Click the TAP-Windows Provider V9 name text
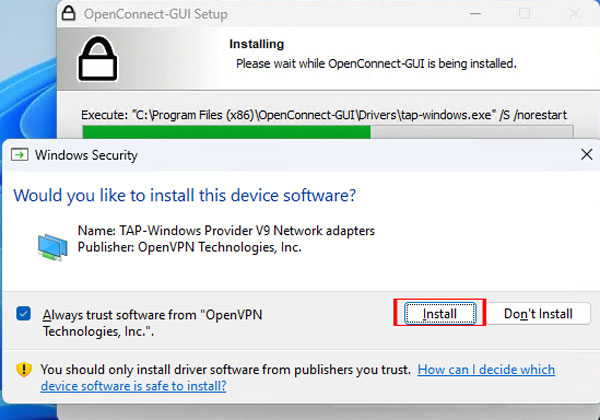This screenshot has width=600, height=420. pyautogui.click(x=226, y=231)
